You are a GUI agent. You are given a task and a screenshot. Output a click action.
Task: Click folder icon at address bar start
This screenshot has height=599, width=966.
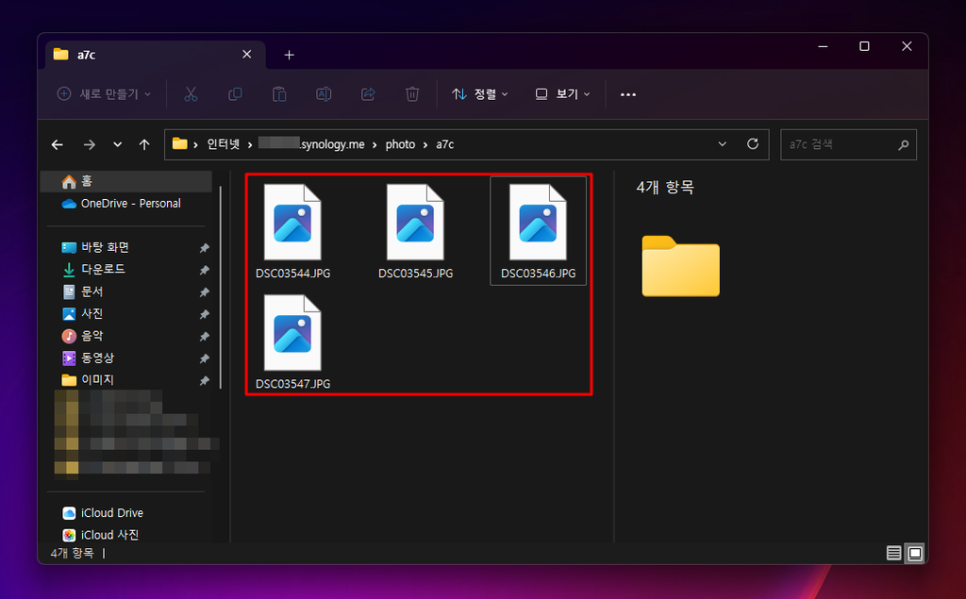click(179, 144)
